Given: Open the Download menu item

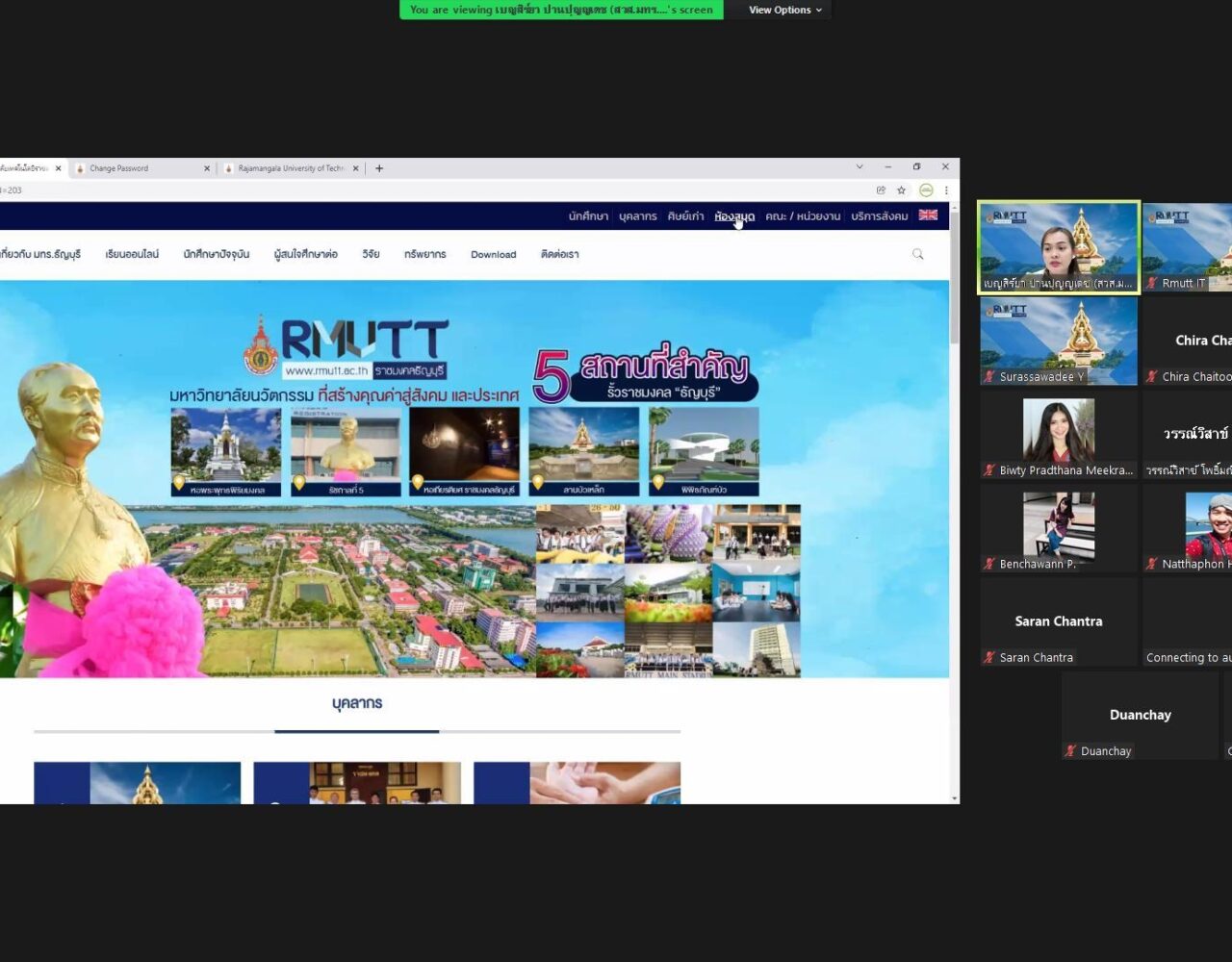Looking at the screenshot, I should coord(494,255).
